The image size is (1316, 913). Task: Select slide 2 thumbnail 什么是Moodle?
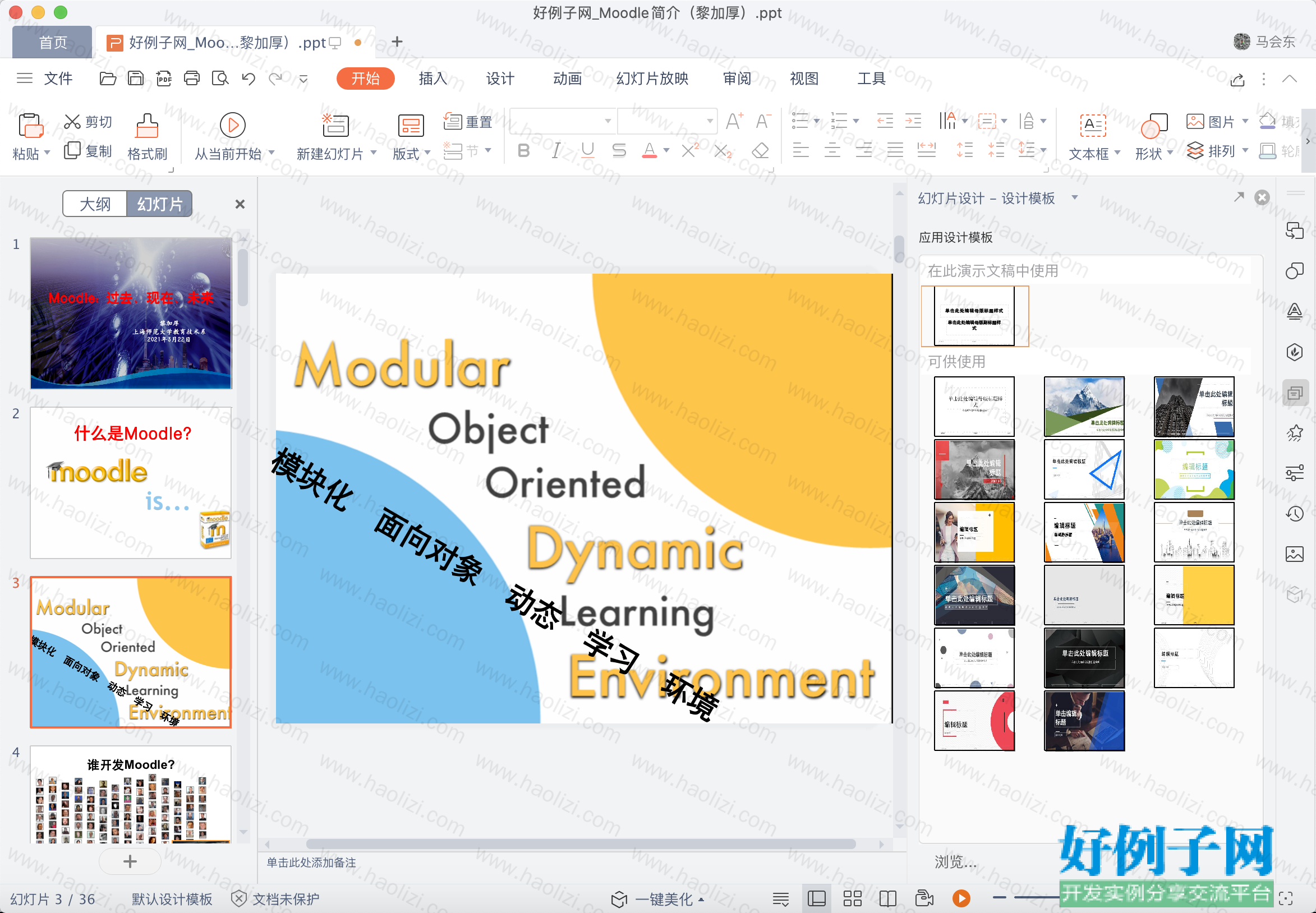131,483
